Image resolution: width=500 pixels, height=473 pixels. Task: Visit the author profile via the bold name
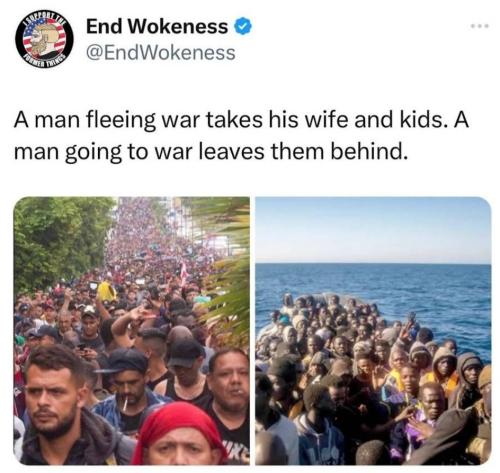[157, 26]
